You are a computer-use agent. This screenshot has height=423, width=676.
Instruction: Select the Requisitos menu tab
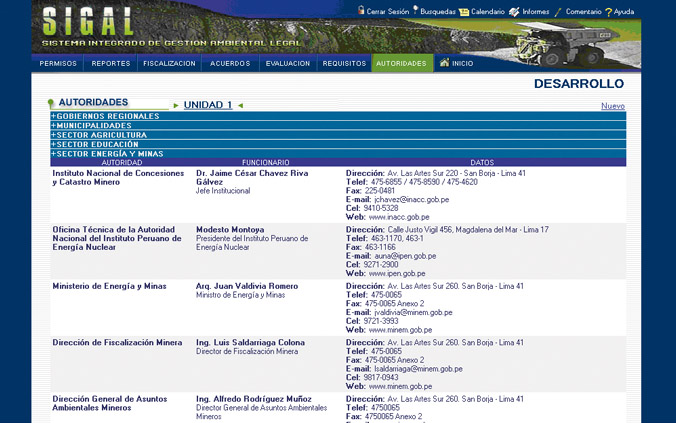[344, 63]
